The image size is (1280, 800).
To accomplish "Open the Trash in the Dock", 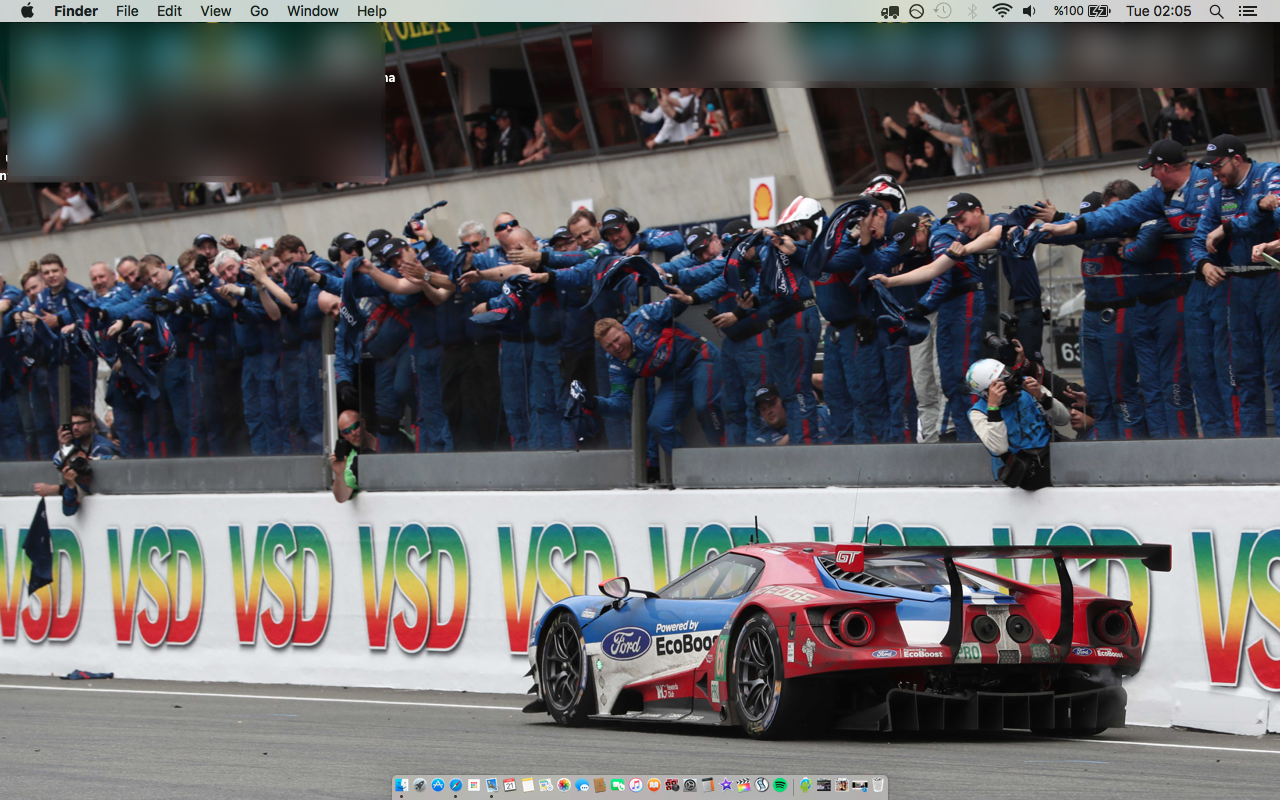I will point(878,785).
